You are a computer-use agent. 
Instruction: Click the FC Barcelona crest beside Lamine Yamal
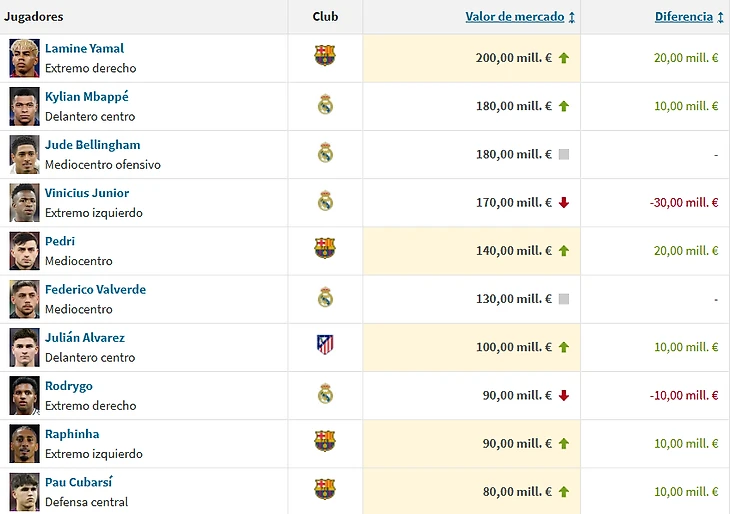[x=325, y=56]
